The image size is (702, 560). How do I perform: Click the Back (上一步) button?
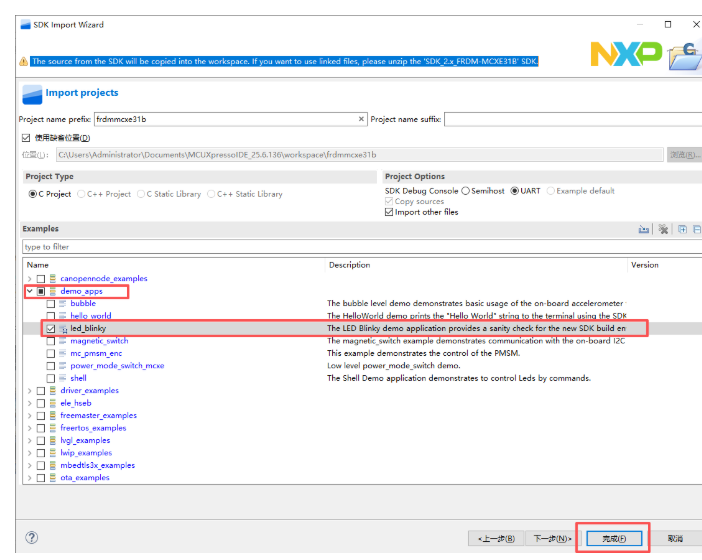[496, 539]
